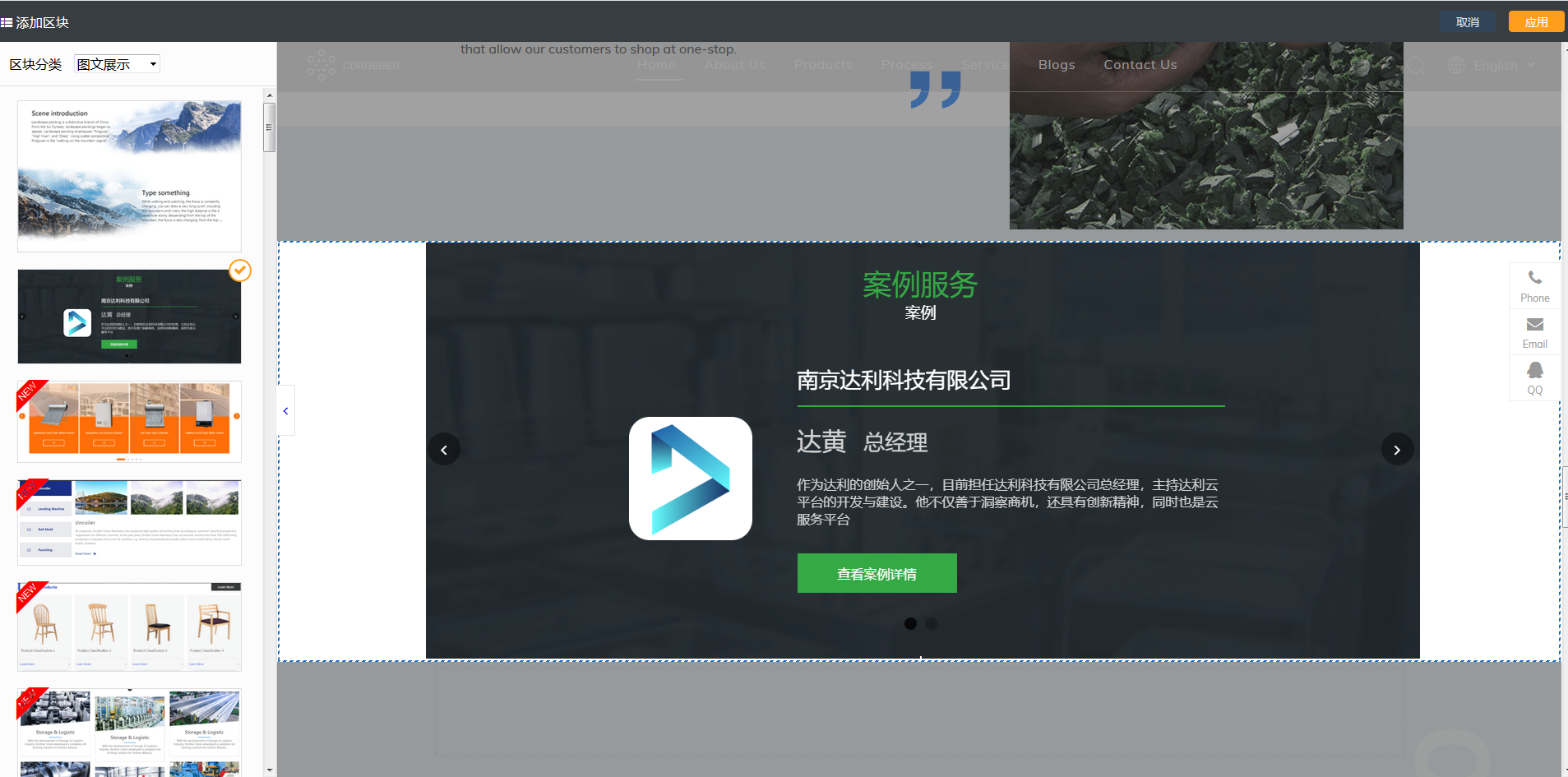Screen dimensions: 1568x777
Task: Select the wooden chairs product block thumbnail
Action: click(x=129, y=627)
